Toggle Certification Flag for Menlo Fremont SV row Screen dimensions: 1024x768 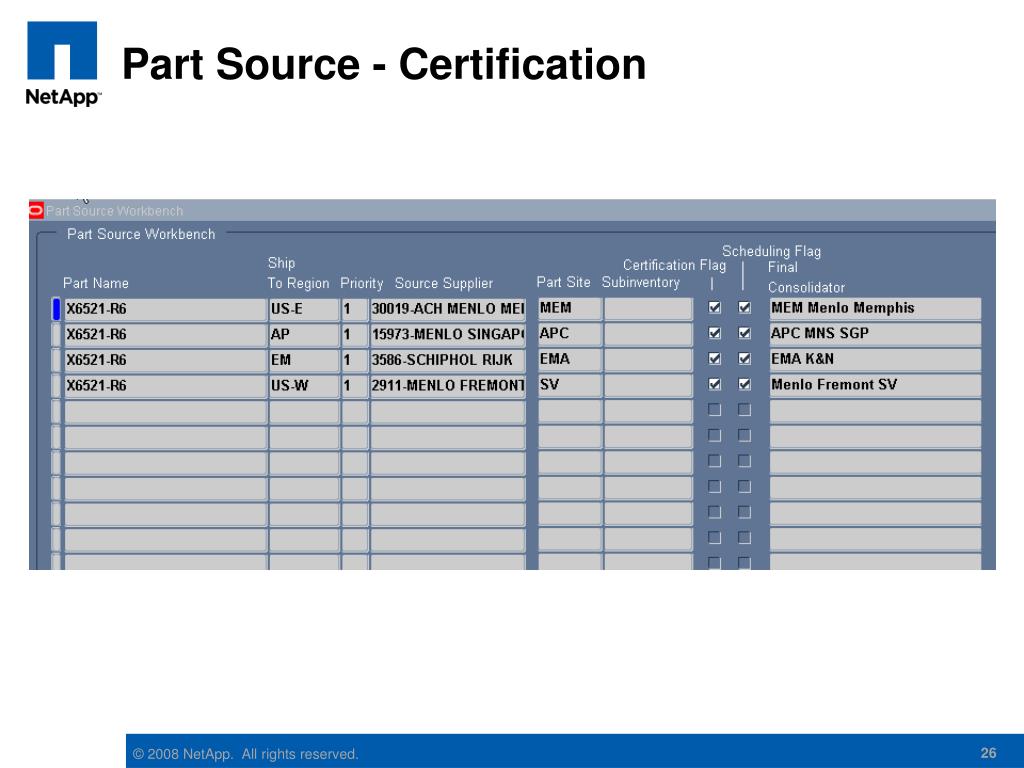714,384
